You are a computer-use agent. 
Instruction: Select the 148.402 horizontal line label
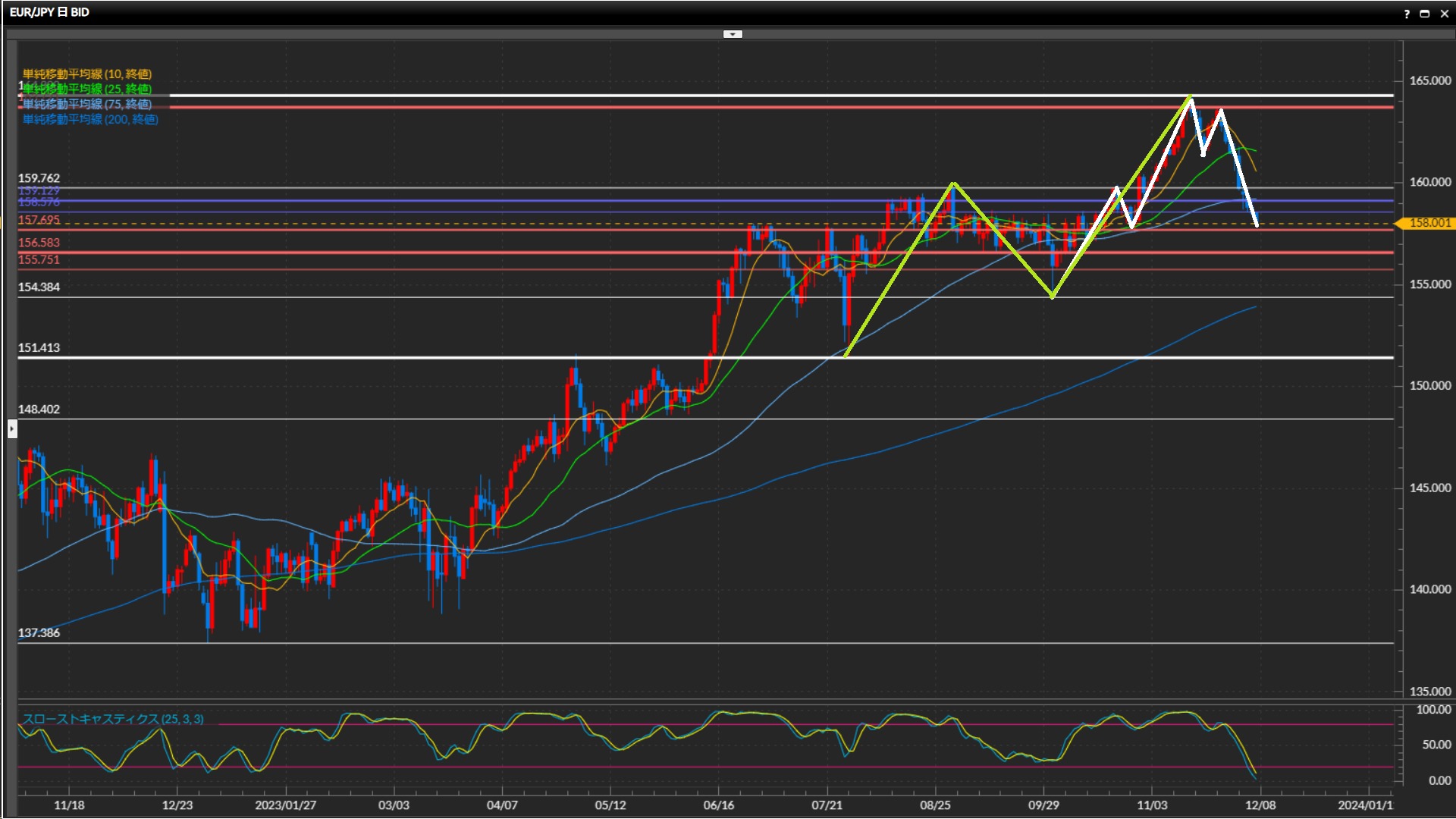pos(39,409)
